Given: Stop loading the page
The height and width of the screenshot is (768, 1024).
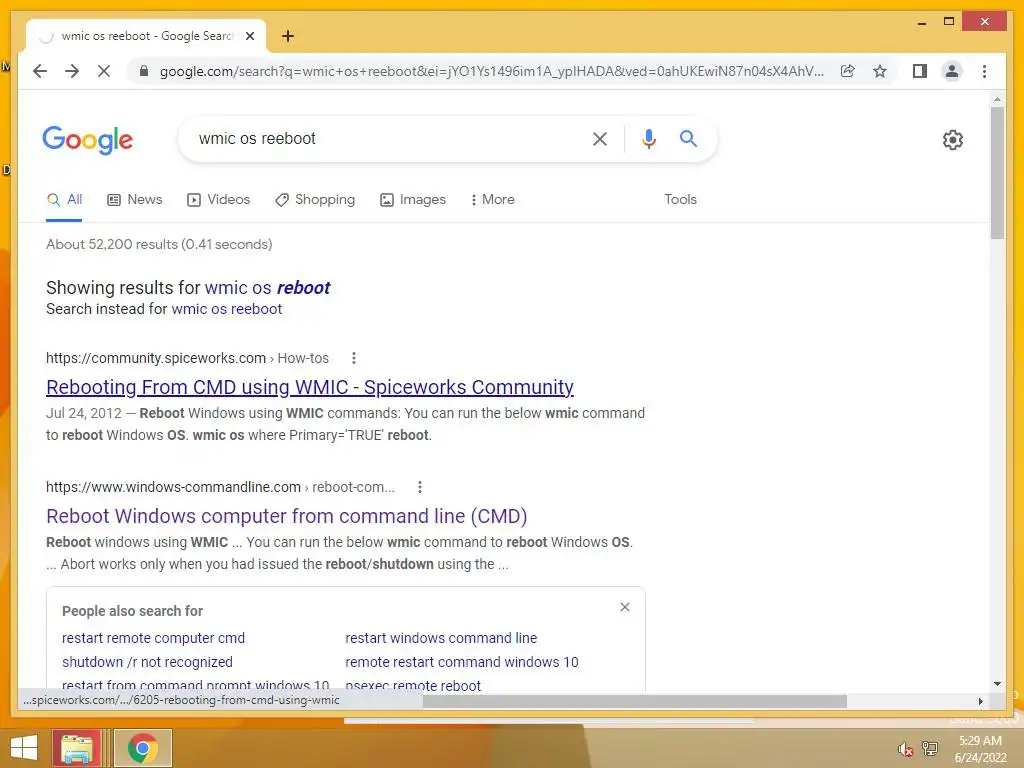Looking at the screenshot, I should coord(104,71).
